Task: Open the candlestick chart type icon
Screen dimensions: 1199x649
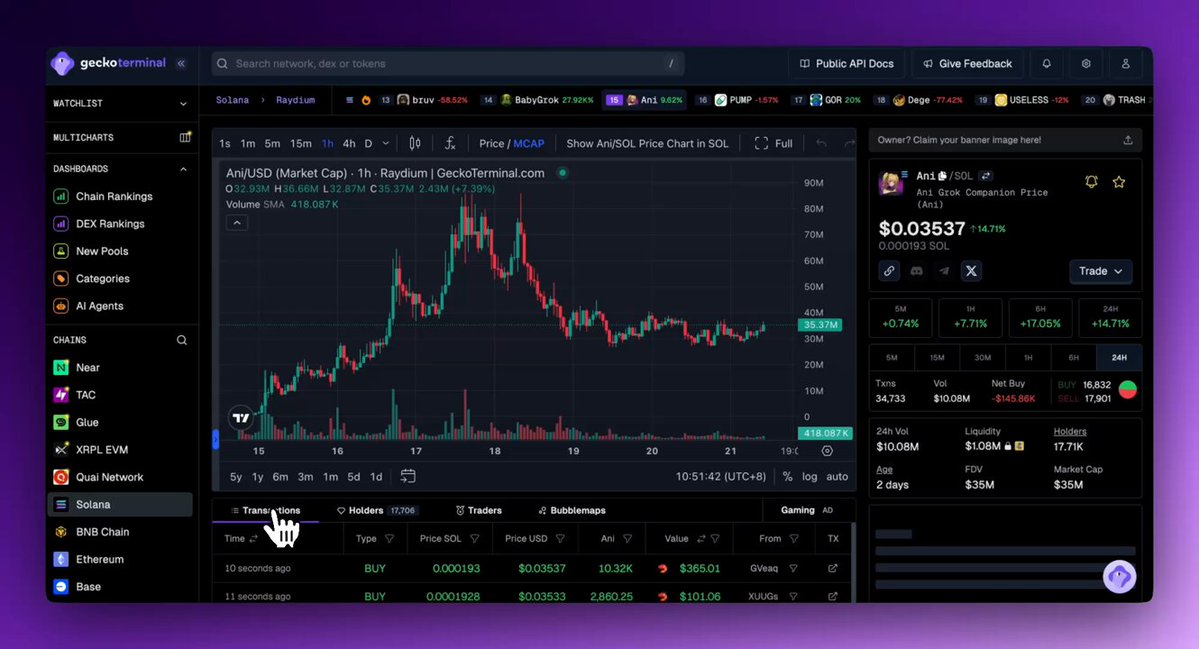Action: pos(414,143)
